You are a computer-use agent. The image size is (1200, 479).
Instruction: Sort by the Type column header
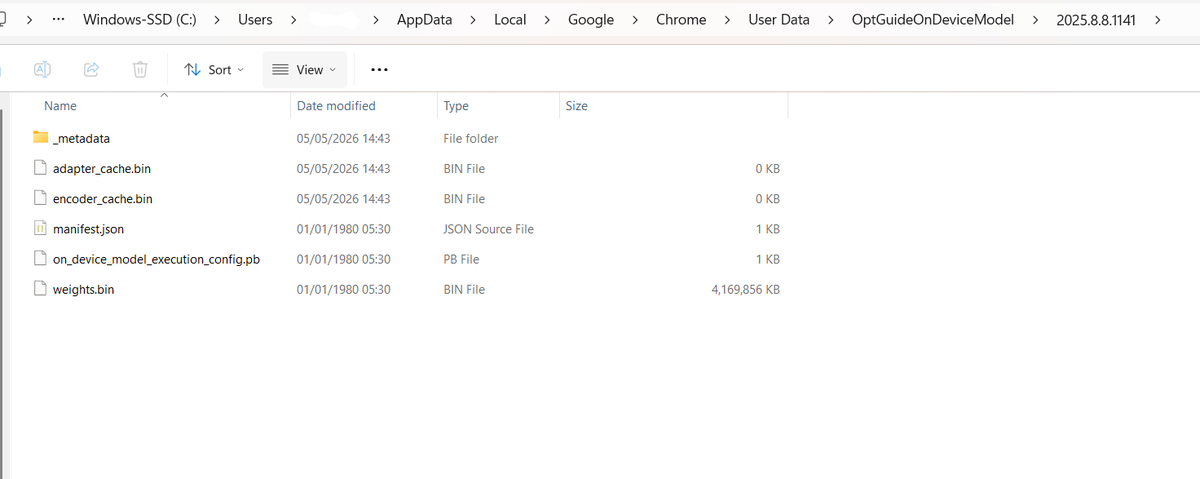[x=456, y=106]
